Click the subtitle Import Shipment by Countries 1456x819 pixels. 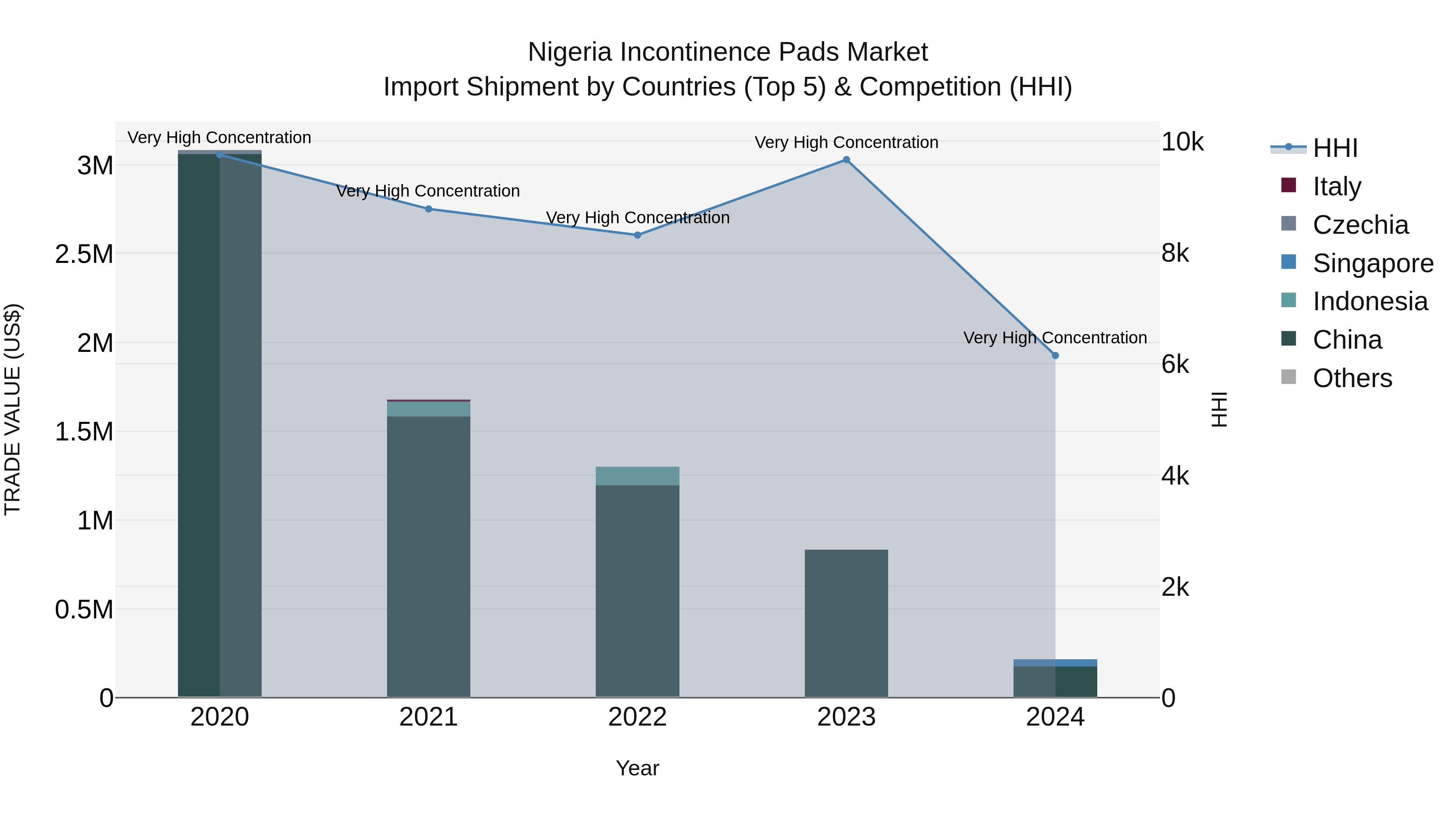[728, 87]
